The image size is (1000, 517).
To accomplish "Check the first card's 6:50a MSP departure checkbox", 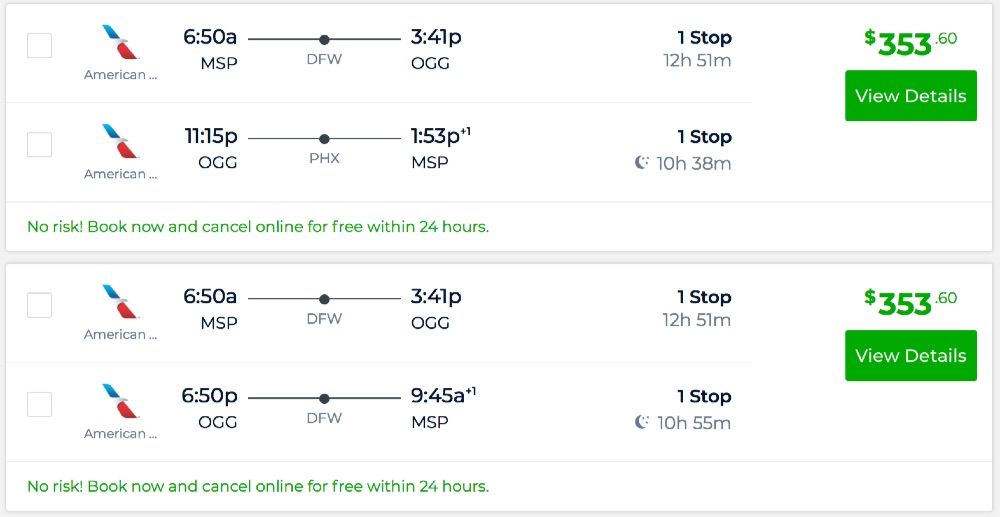I will click(x=39, y=45).
